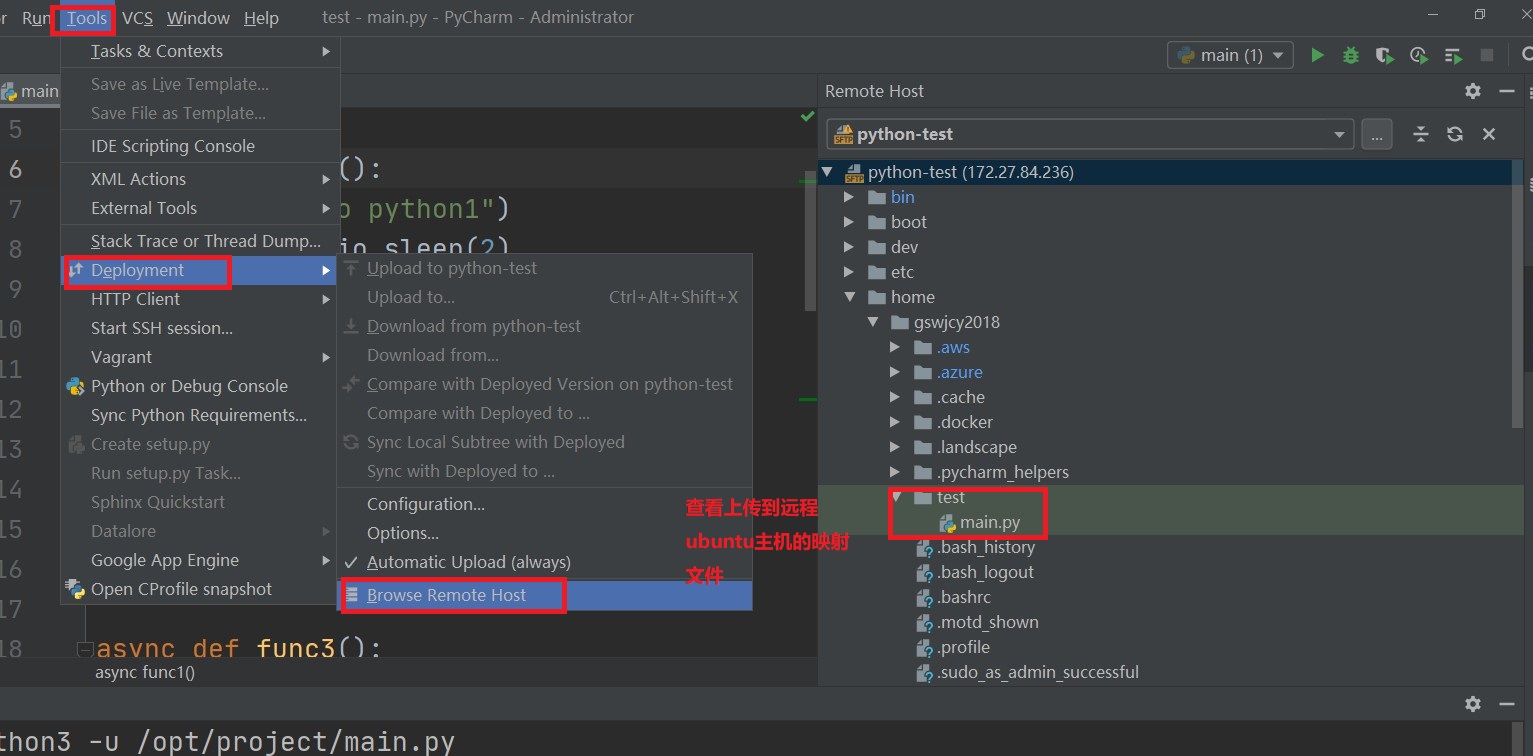Click the Tools menu in menu bar
Image resolution: width=1533 pixels, height=756 pixels.
tap(87, 18)
